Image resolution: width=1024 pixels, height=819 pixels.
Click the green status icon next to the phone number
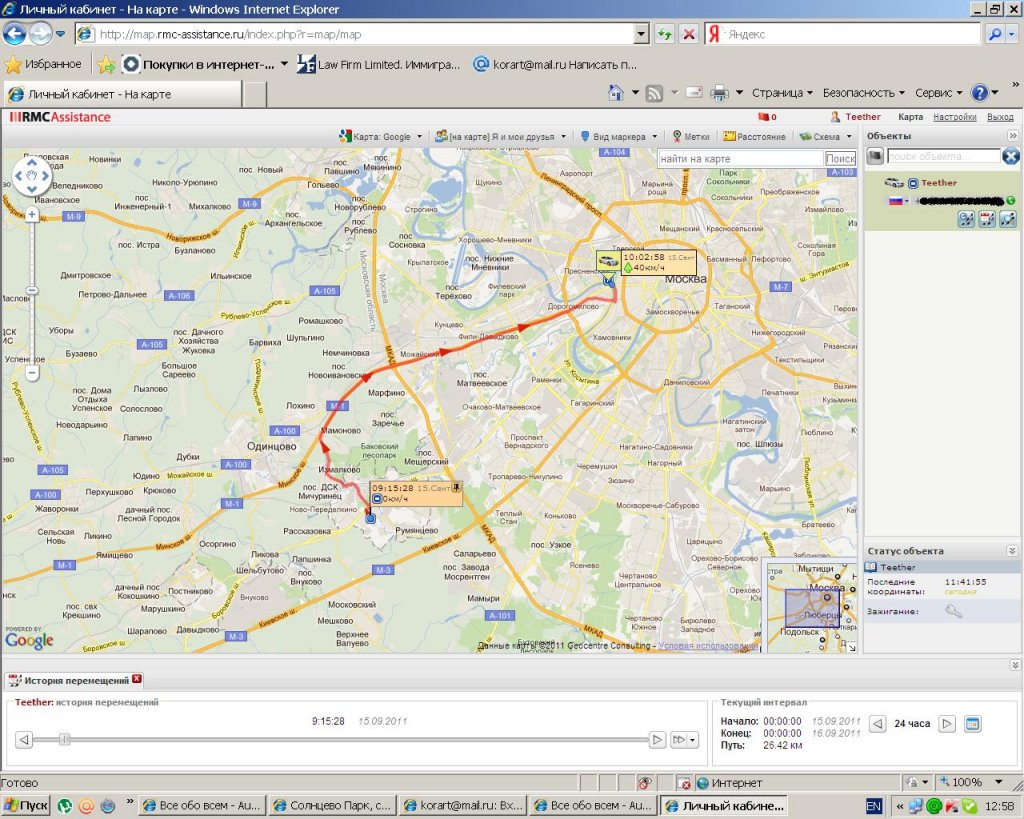(x=1010, y=201)
